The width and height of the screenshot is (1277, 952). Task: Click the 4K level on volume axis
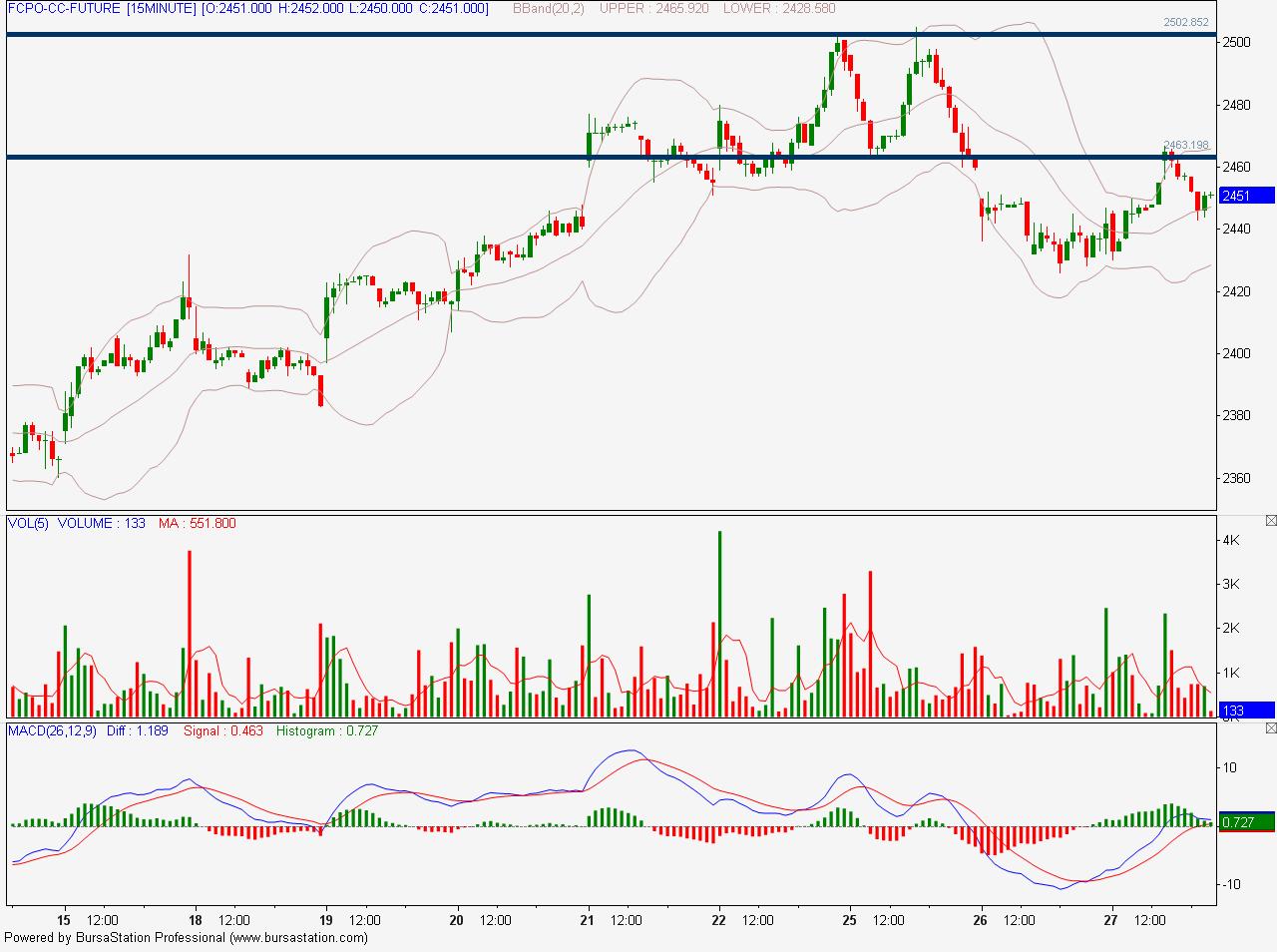(x=1231, y=540)
